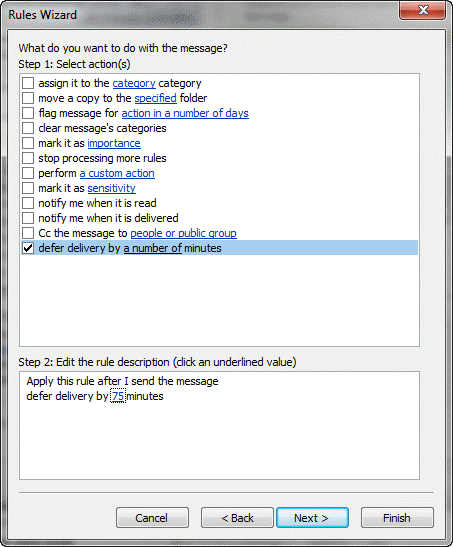Image resolution: width=453 pixels, height=547 pixels.
Task: Check 'assign it to the category' checkbox
Action: (28, 83)
